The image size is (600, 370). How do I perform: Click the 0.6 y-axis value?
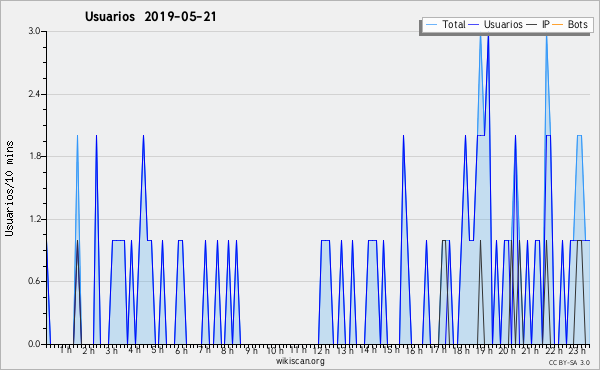pyautogui.click(x=34, y=281)
